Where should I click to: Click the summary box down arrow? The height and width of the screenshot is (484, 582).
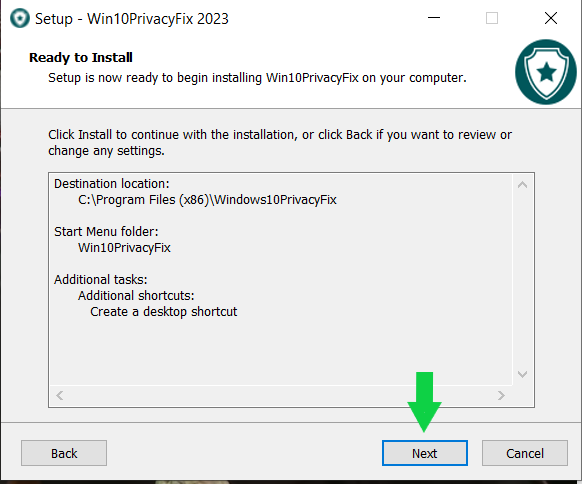tap(523, 374)
